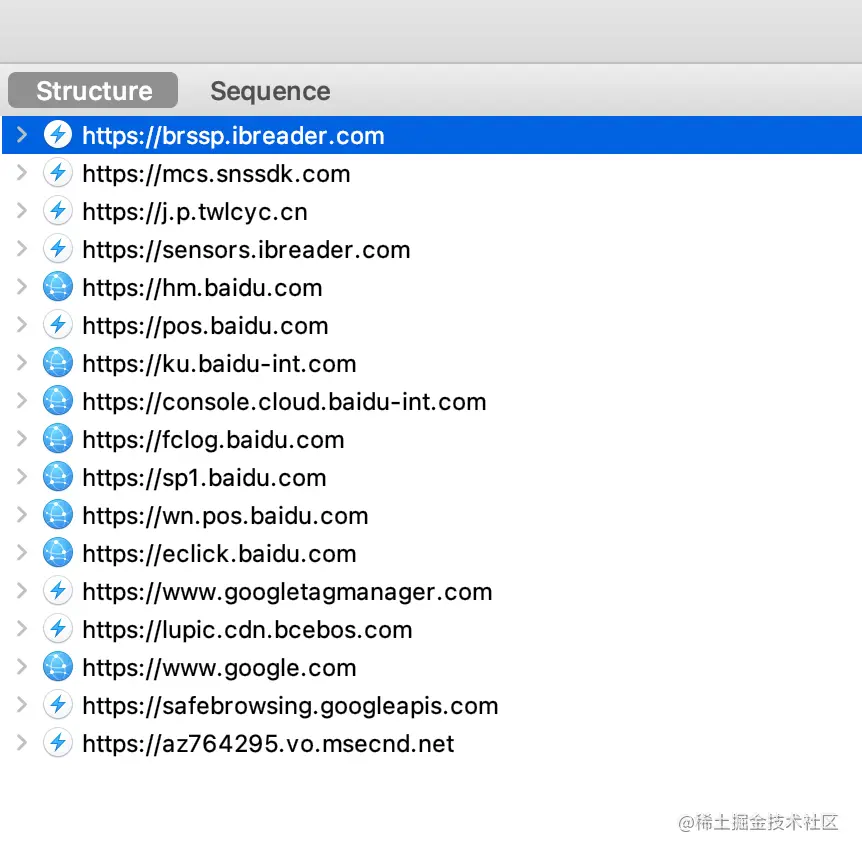The height and width of the screenshot is (856, 862).
Task: Switch to the Sequence tab
Action: pos(270,91)
